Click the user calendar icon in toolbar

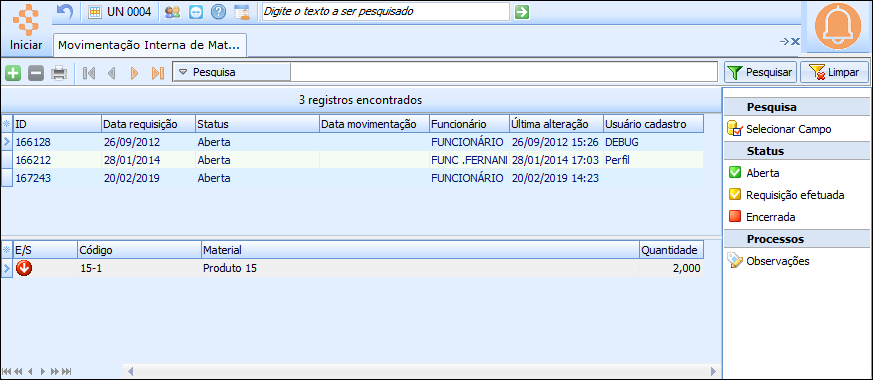(x=242, y=12)
